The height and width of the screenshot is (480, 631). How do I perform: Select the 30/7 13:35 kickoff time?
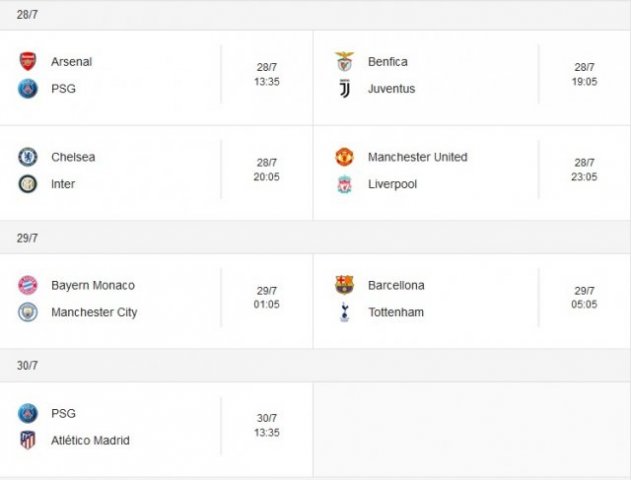tap(266, 425)
